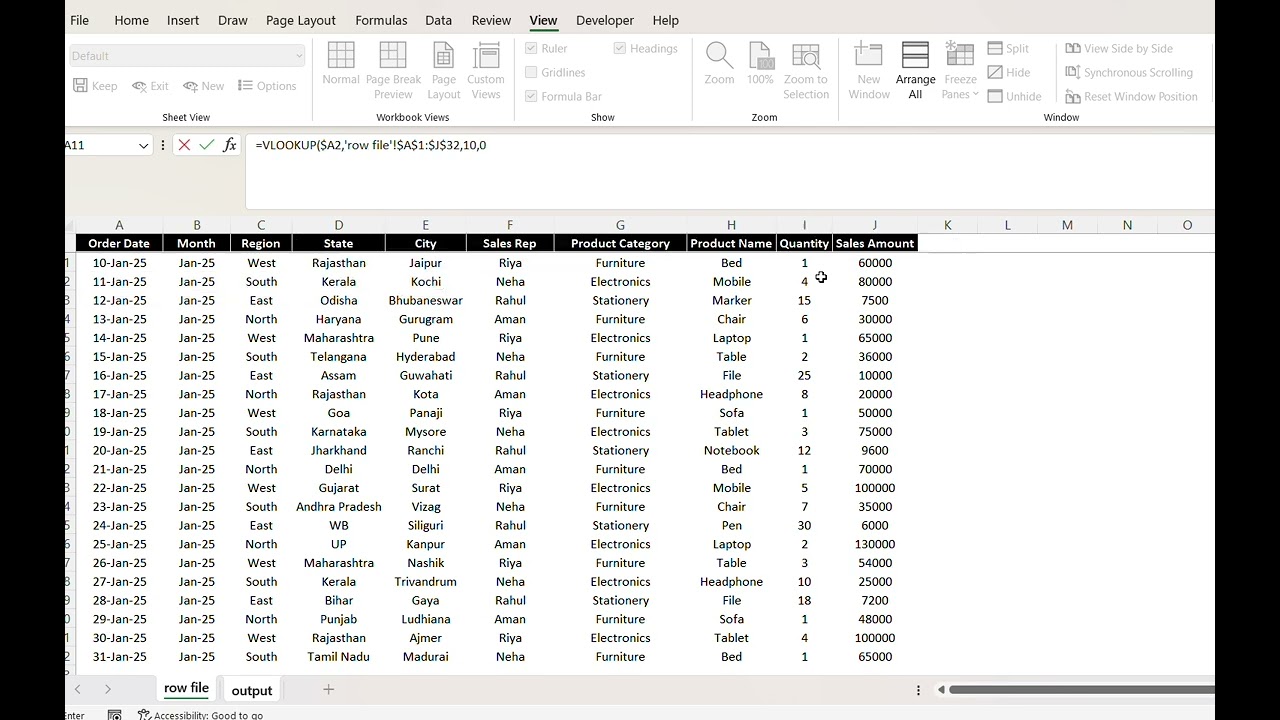The width and height of the screenshot is (1280, 720).
Task: Click the sheet tab bar options dots
Action: 918,689
